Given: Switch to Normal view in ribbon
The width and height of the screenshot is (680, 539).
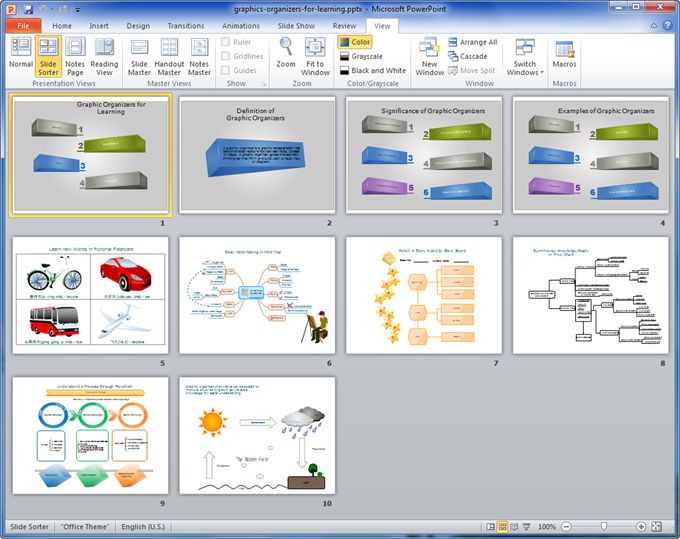Looking at the screenshot, I should click(x=21, y=53).
